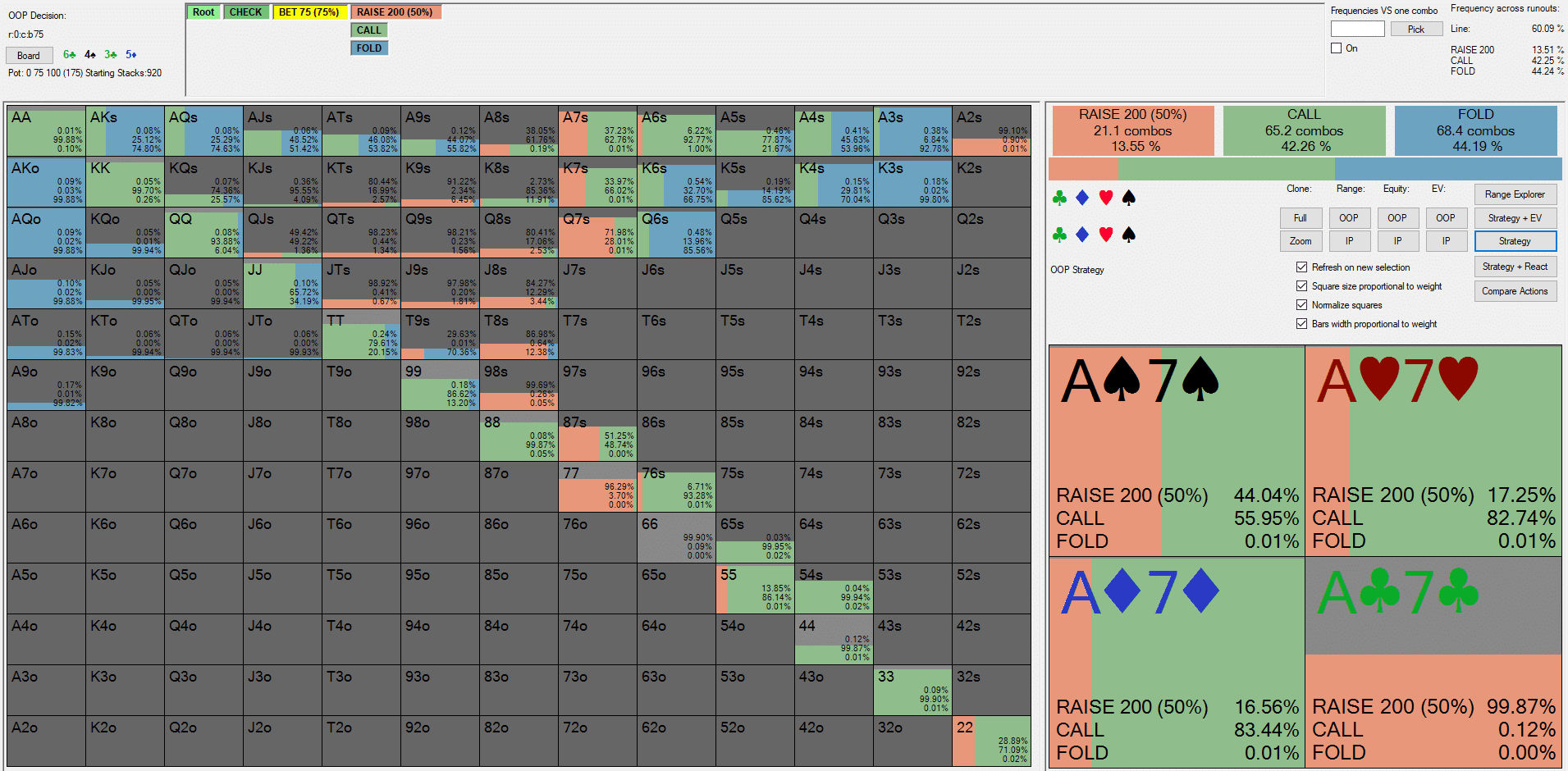Toggle the 'Refresh on new selection' checkbox

[x=1301, y=267]
